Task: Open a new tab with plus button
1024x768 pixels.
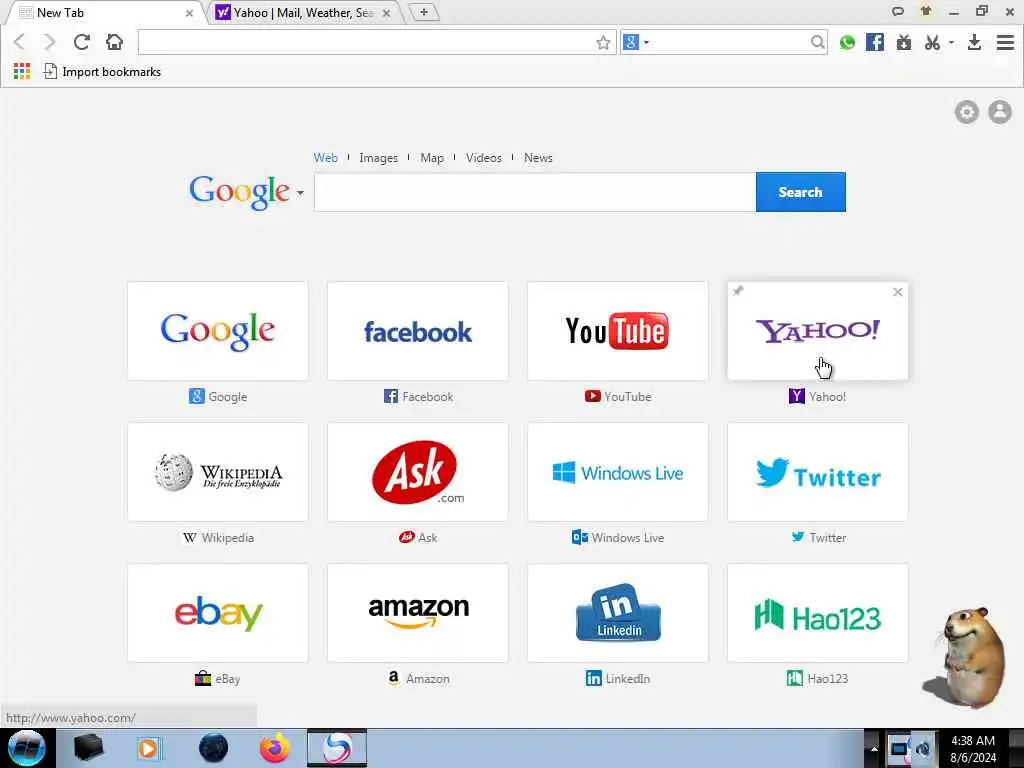Action: (424, 12)
